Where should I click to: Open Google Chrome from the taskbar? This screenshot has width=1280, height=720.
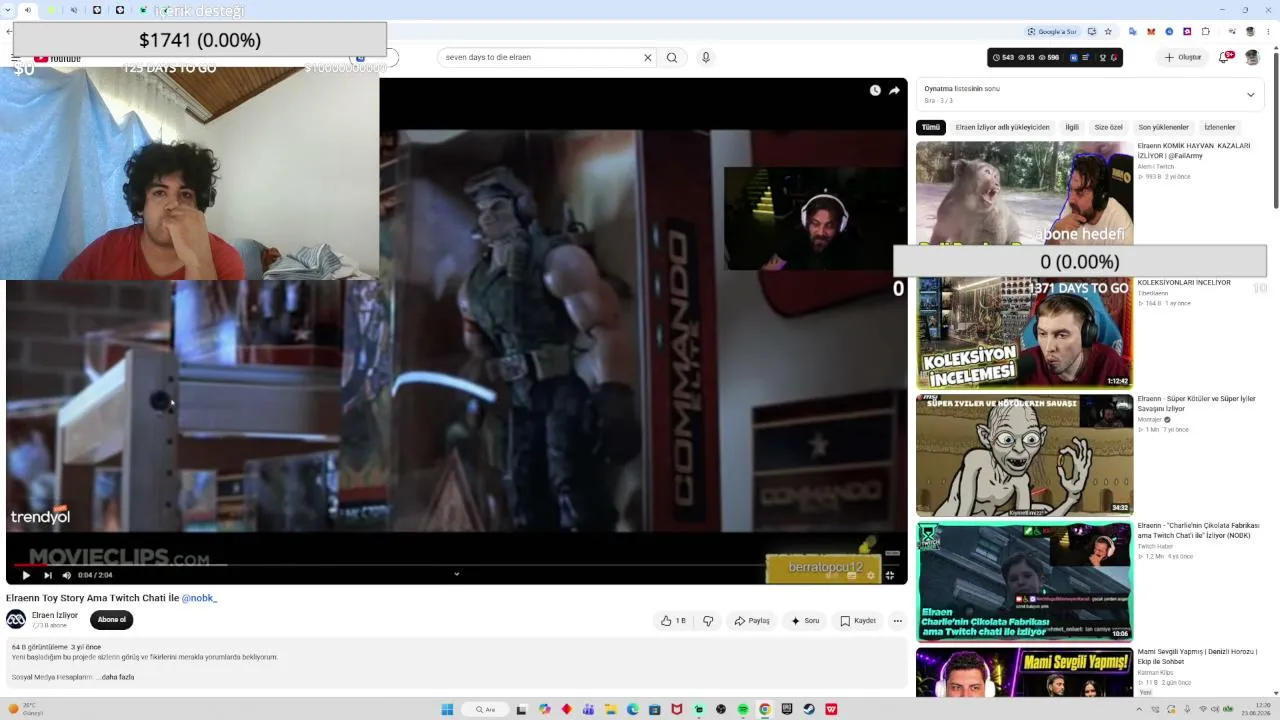coord(765,710)
